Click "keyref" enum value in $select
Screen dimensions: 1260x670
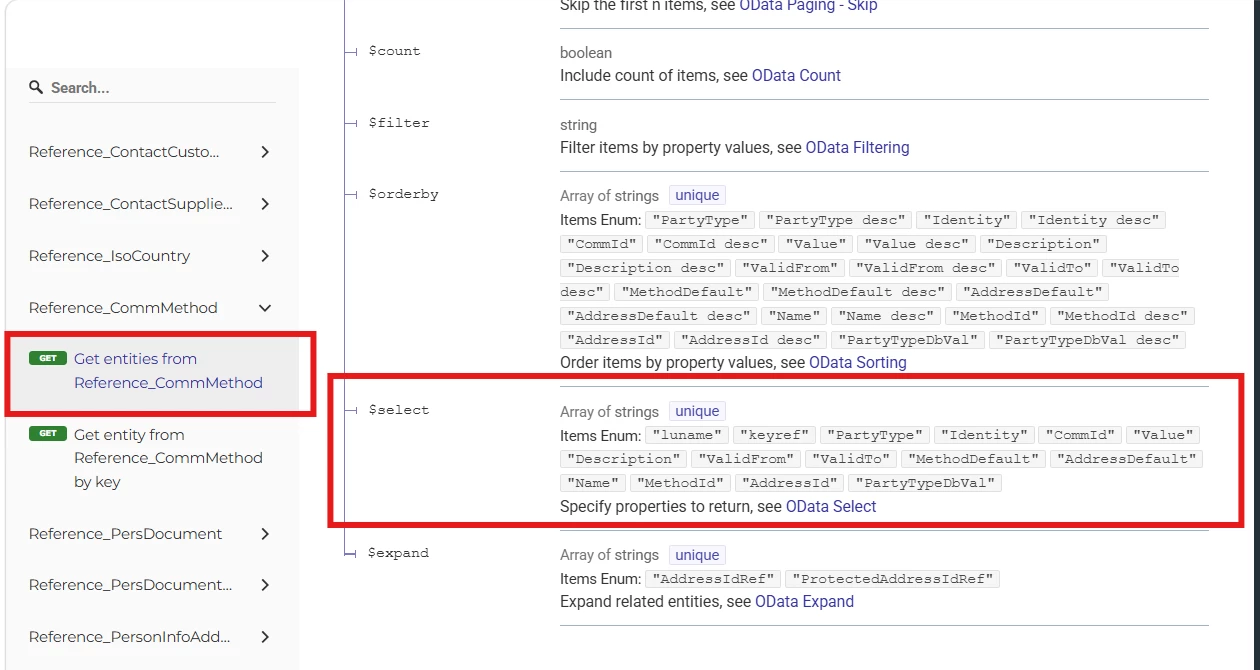point(775,435)
